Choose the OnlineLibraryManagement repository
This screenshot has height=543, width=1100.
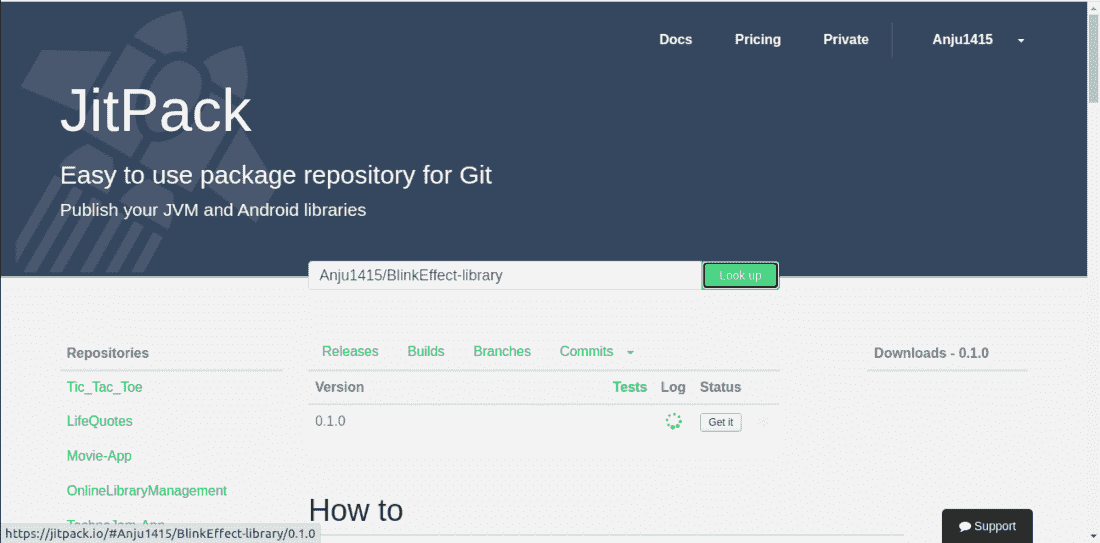pos(146,491)
